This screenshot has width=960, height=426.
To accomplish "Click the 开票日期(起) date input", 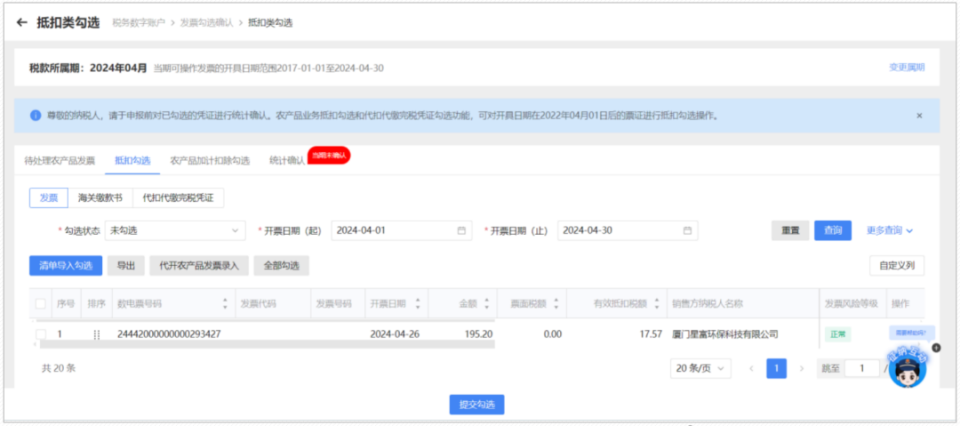I will point(402,231).
